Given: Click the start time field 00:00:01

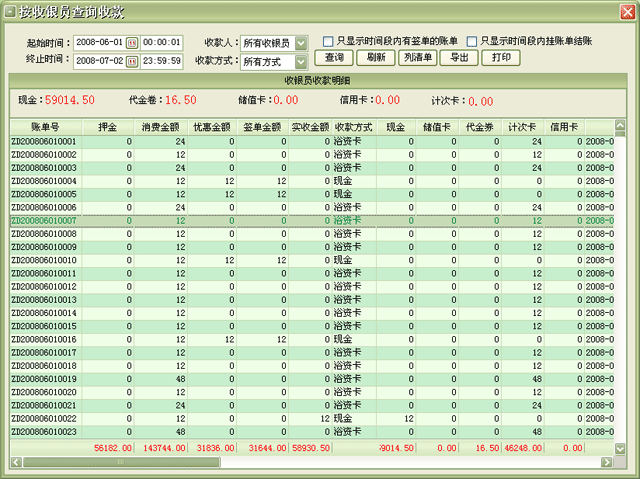Looking at the screenshot, I should pyautogui.click(x=161, y=43).
